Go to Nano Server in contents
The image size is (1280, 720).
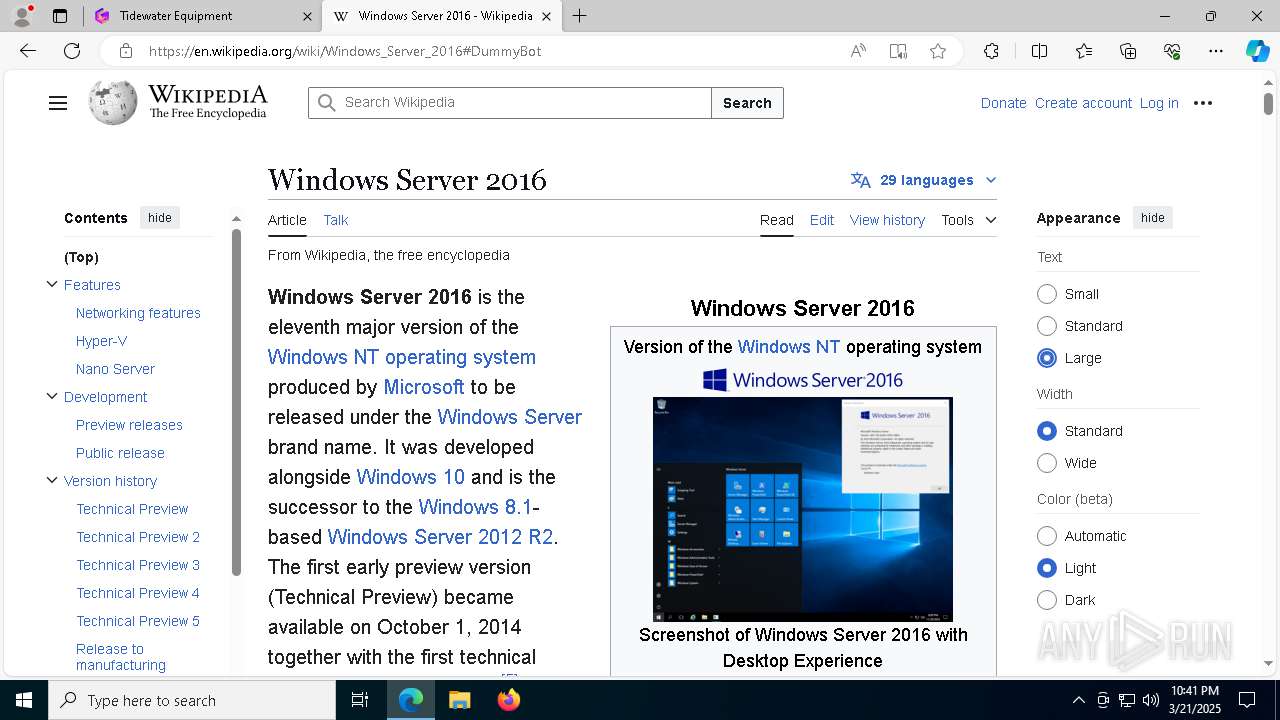click(x=115, y=369)
